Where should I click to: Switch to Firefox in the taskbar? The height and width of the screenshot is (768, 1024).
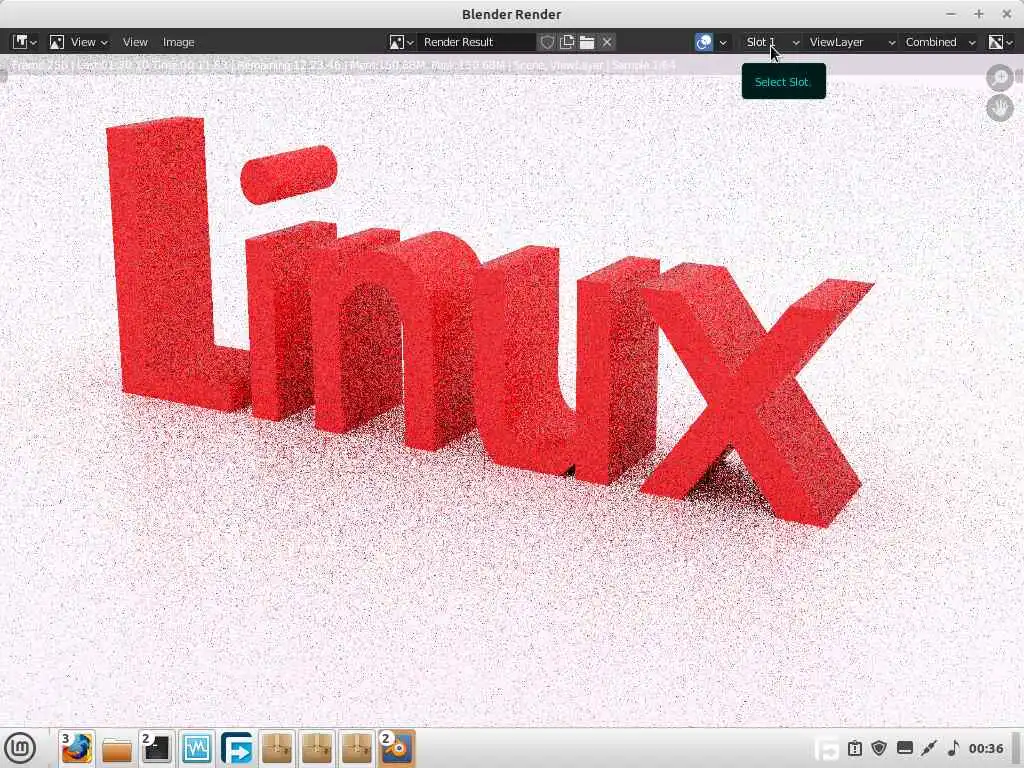point(76,748)
